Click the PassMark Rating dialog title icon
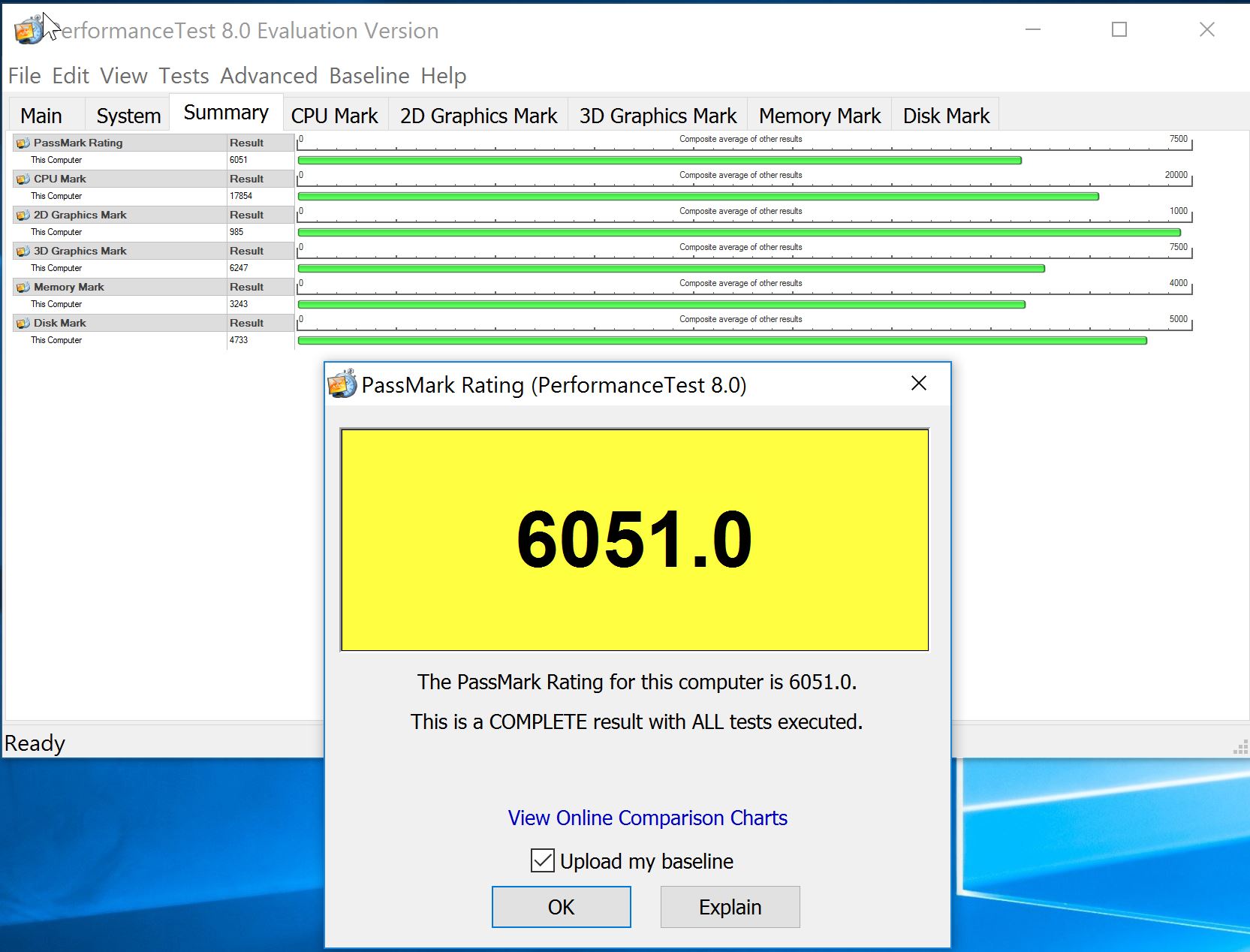Image resolution: width=1250 pixels, height=952 pixels. (x=342, y=384)
